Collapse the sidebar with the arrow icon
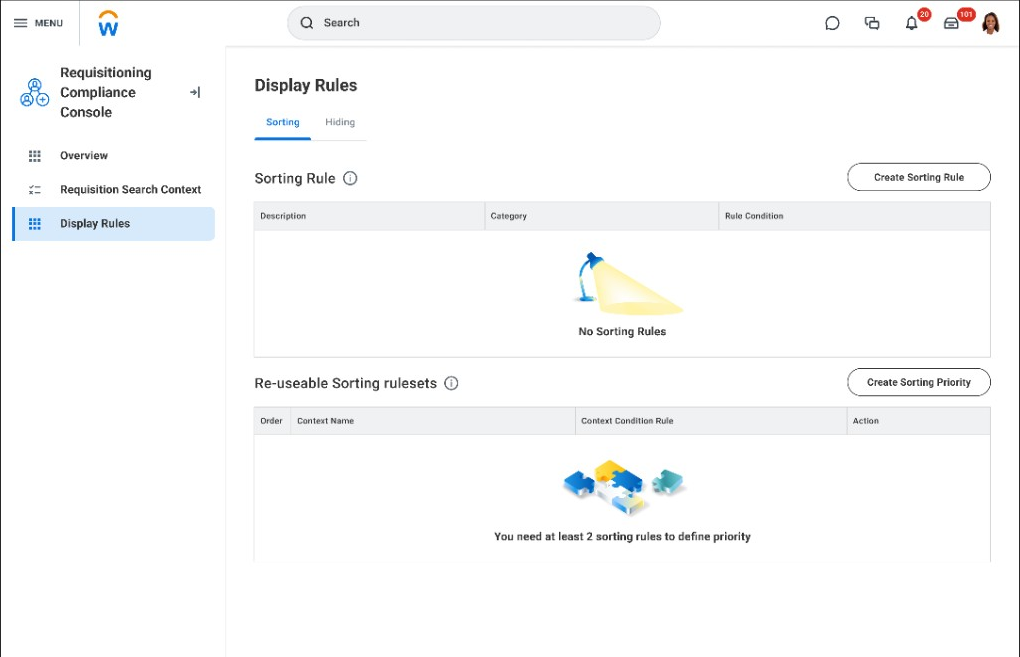The height and width of the screenshot is (657, 1020). click(195, 92)
